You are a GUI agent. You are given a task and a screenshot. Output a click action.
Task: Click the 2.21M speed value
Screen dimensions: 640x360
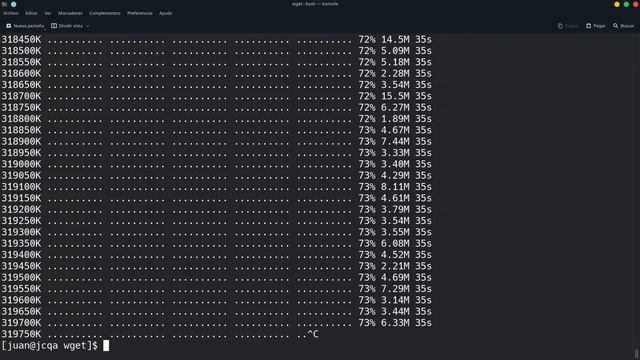click(x=395, y=266)
